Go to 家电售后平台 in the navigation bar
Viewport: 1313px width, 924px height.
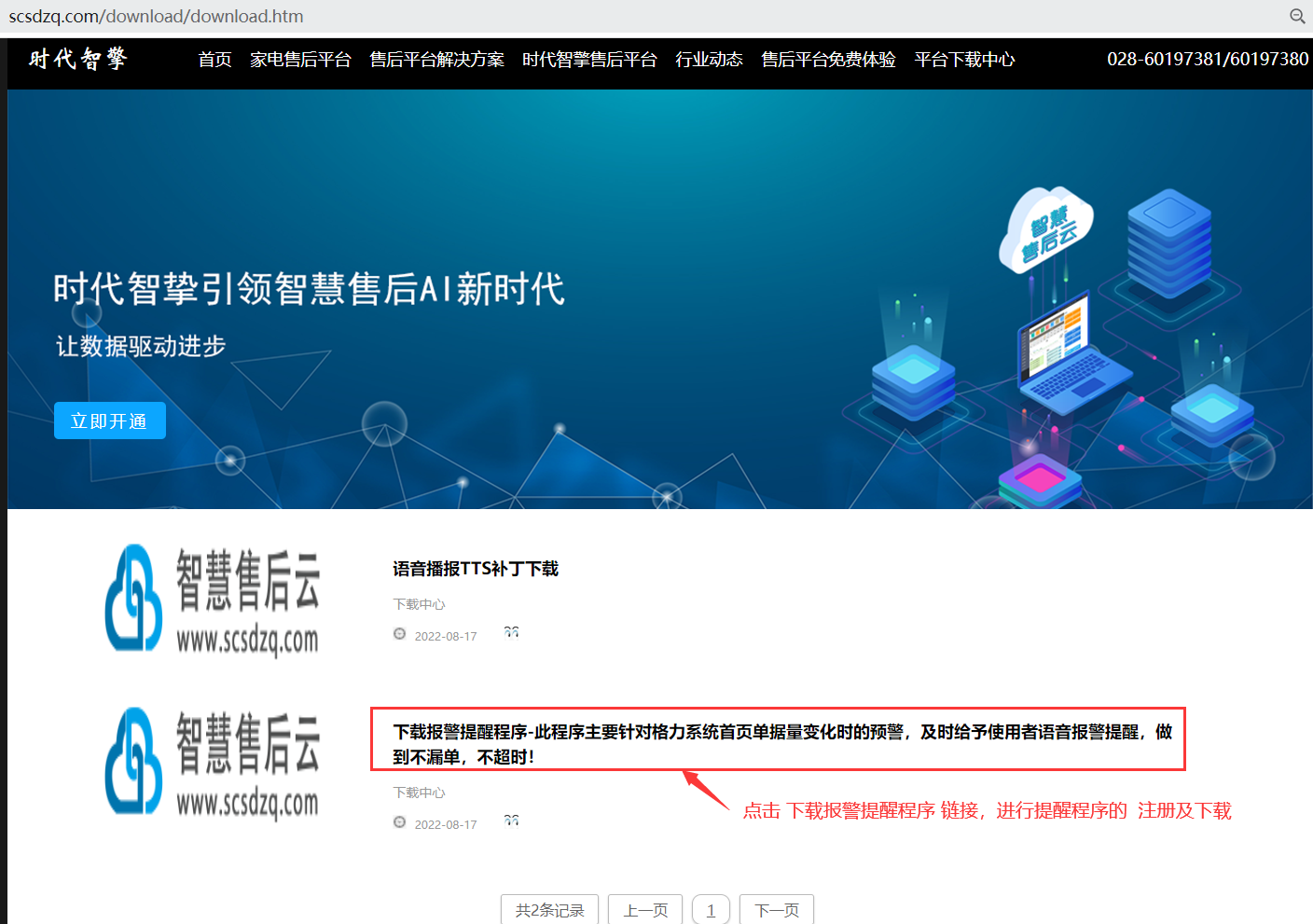pyautogui.click(x=300, y=60)
